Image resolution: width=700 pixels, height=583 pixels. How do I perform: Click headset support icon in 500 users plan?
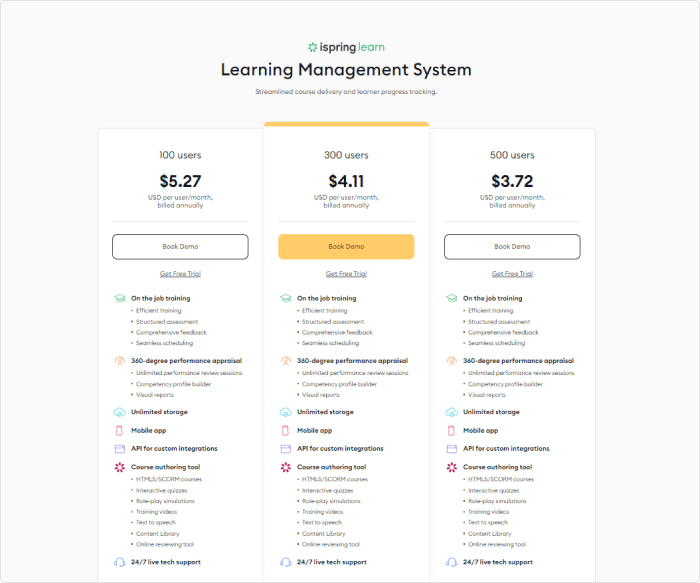[452, 562]
